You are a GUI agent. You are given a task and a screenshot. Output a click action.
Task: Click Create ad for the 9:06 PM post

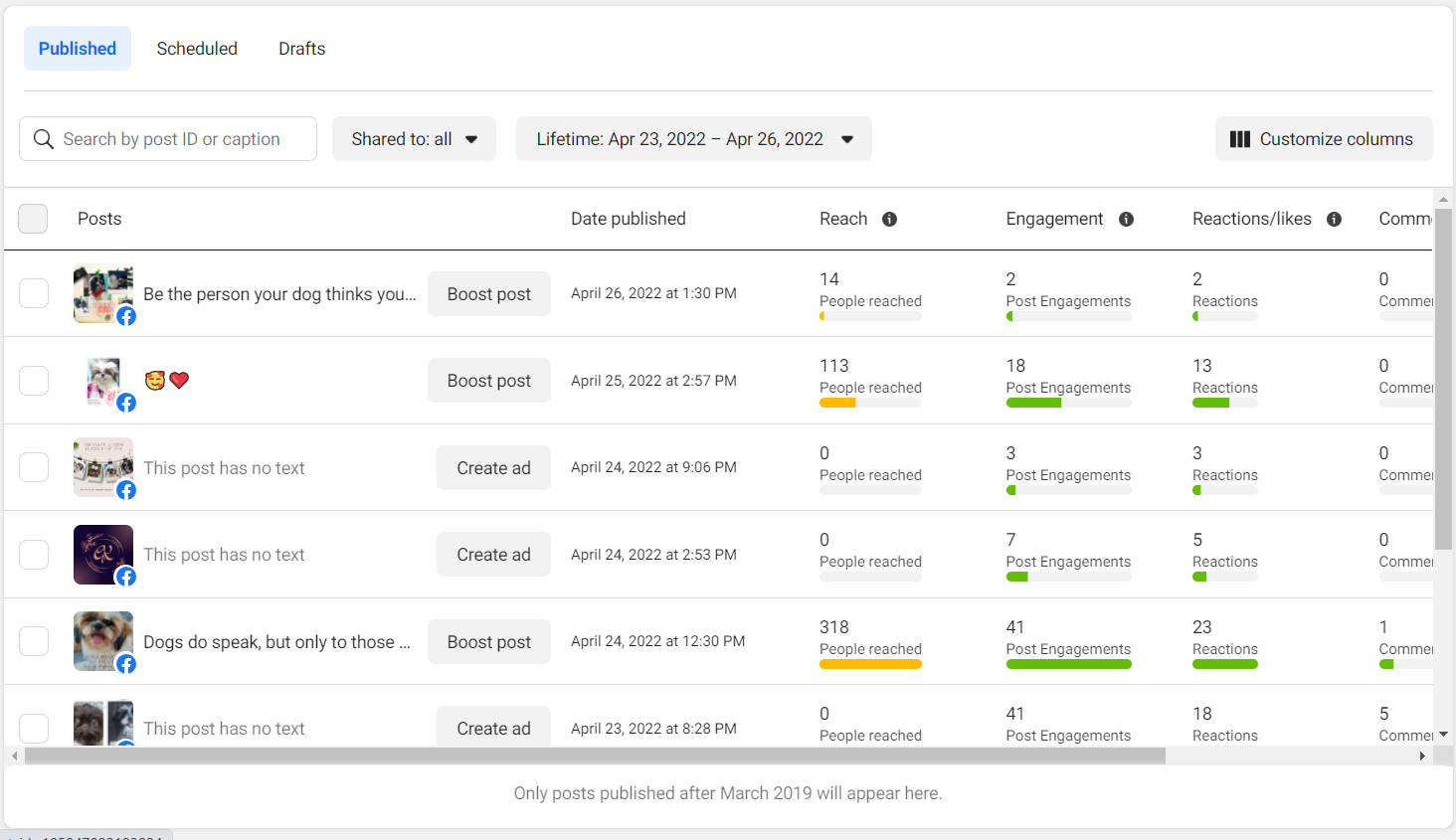[x=493, y=468]
